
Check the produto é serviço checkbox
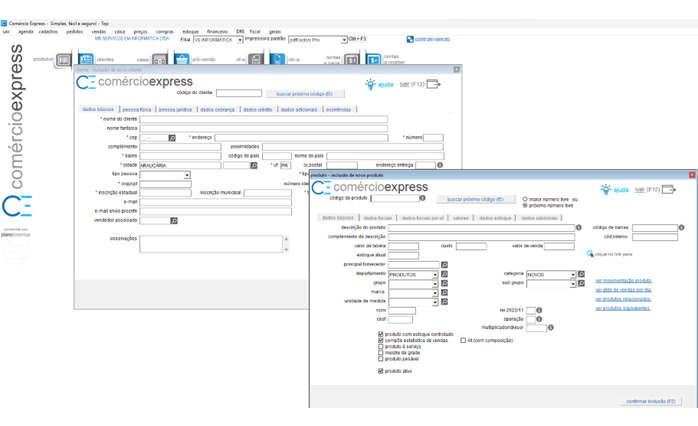click(381, 346)
